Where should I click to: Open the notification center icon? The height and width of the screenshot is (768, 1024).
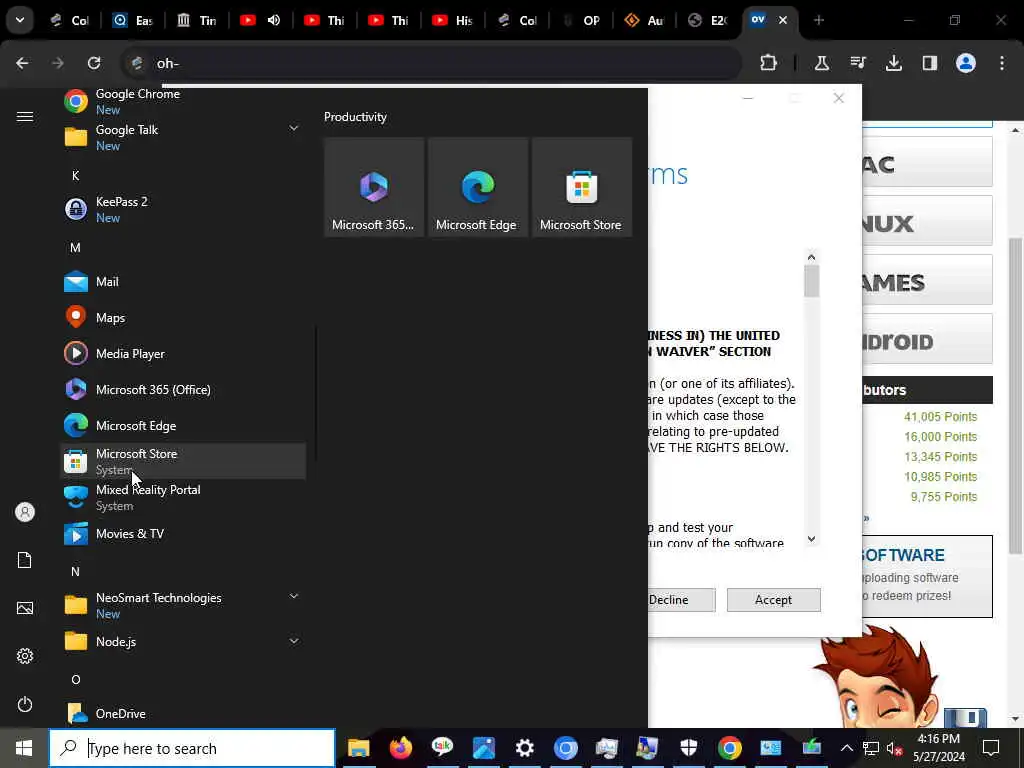tap(991, 748)
